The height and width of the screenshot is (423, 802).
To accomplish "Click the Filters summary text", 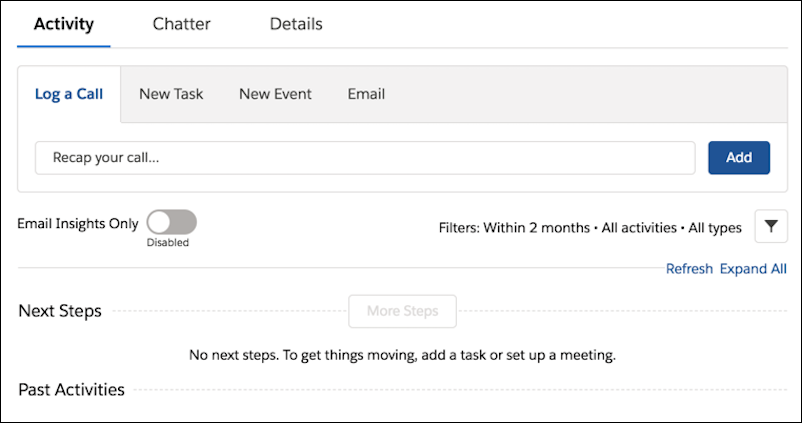I will point(590,228).
